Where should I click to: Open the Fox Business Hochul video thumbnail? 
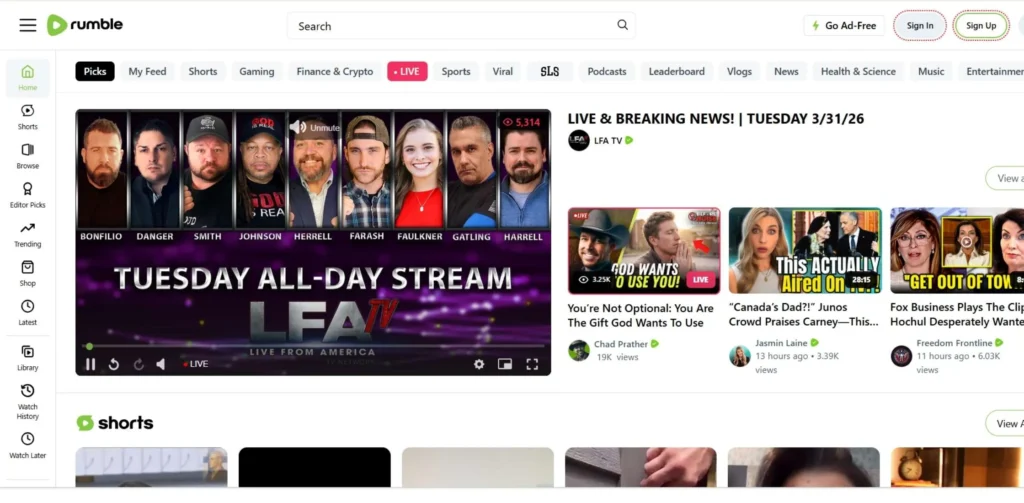click(957, 251)
